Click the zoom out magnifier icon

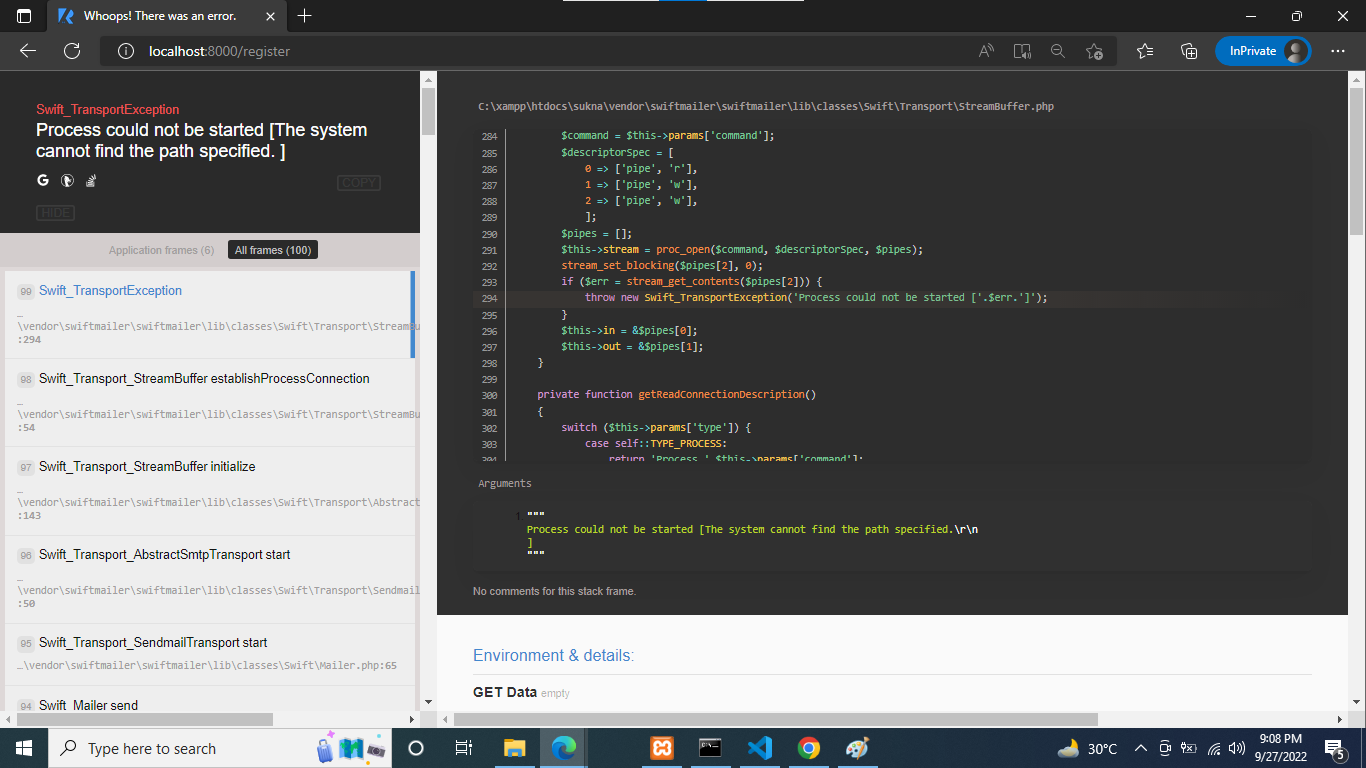pyautogui.click(x=1057, y=51)
